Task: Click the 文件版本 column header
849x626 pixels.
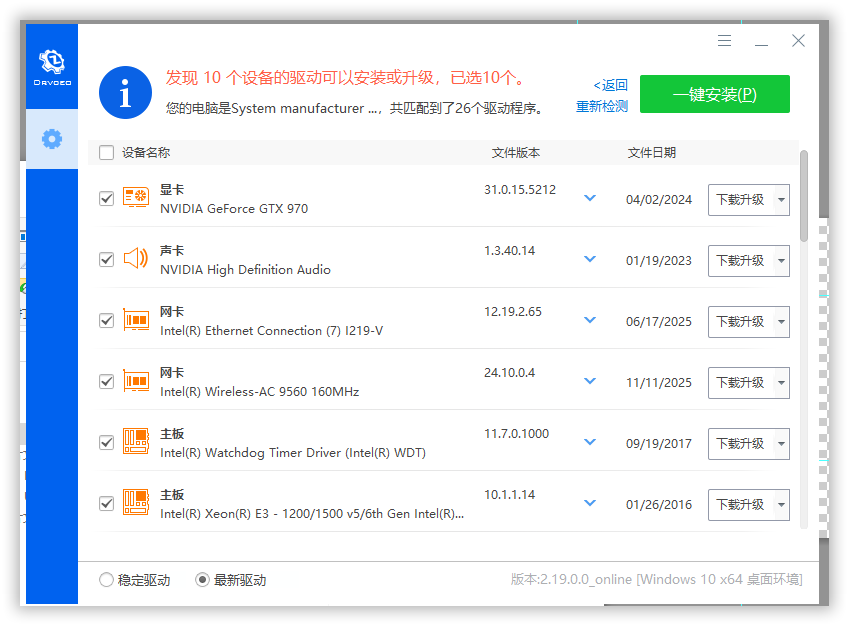Action: tap(516, 153)
